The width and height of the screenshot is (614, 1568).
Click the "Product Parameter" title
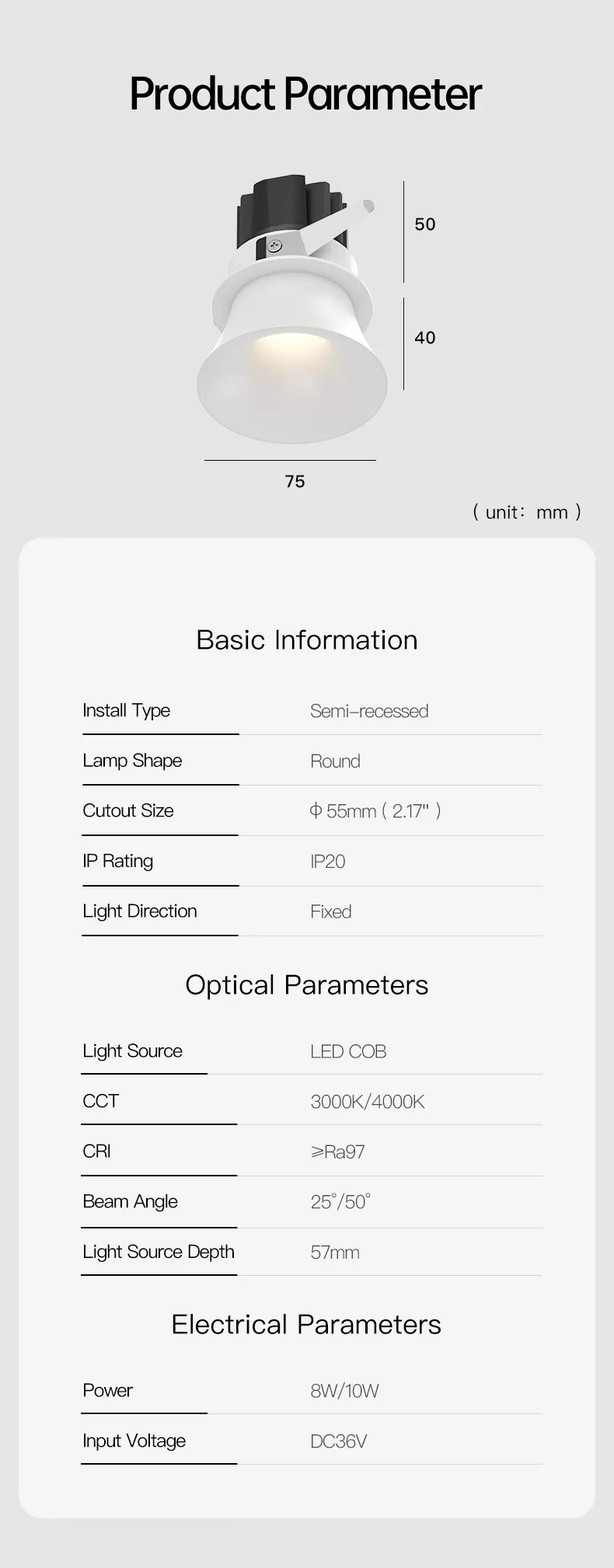click(x=305, y=94)
